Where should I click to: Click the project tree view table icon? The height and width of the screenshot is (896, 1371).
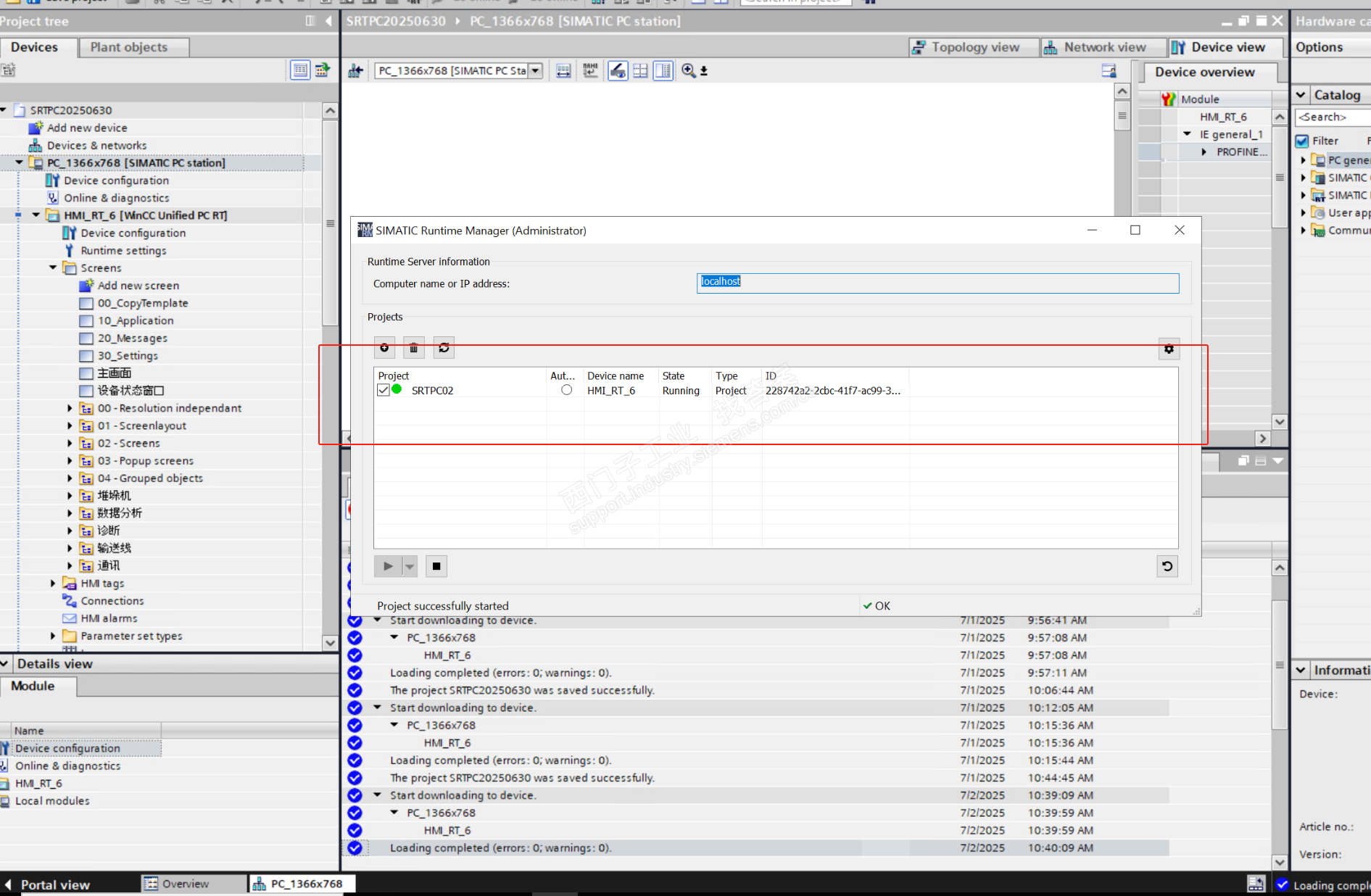300,70
